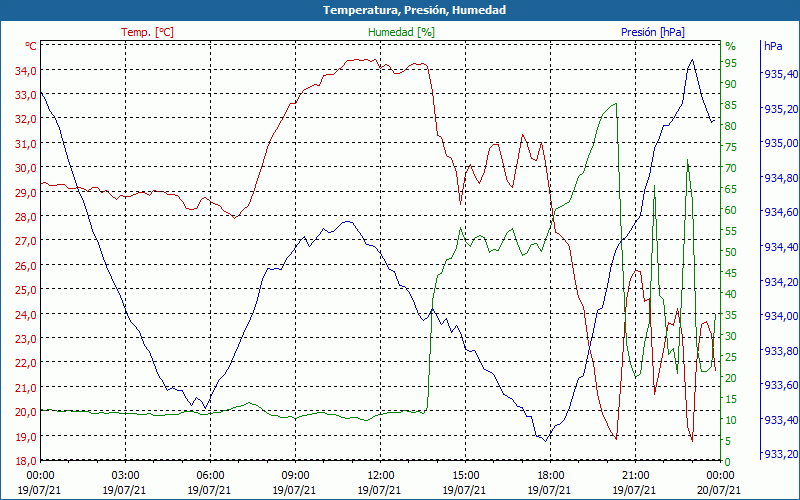Click the "933,80" pressure axis value
This screenshot has width=800, height=500.
(781, 351)
